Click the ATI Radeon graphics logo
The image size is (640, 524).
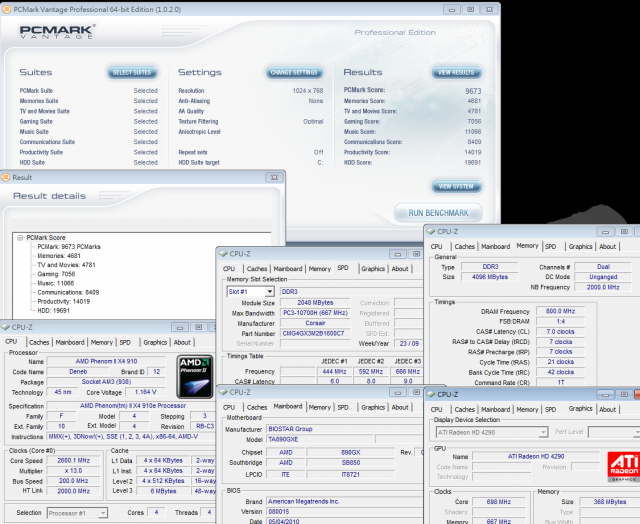click(x=624, y=465)
